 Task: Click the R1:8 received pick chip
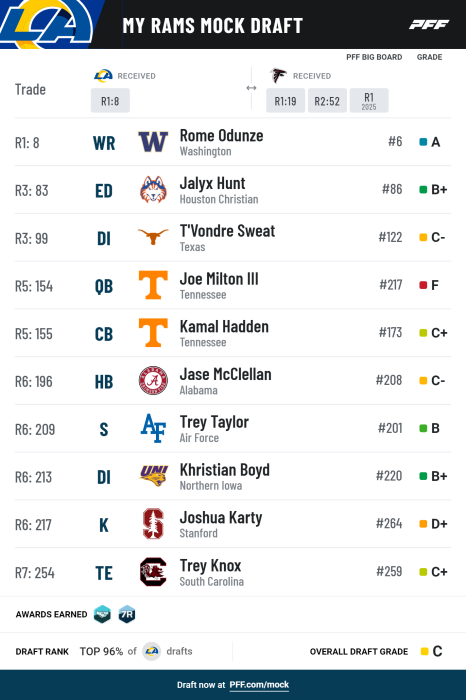tap(110, 100)
